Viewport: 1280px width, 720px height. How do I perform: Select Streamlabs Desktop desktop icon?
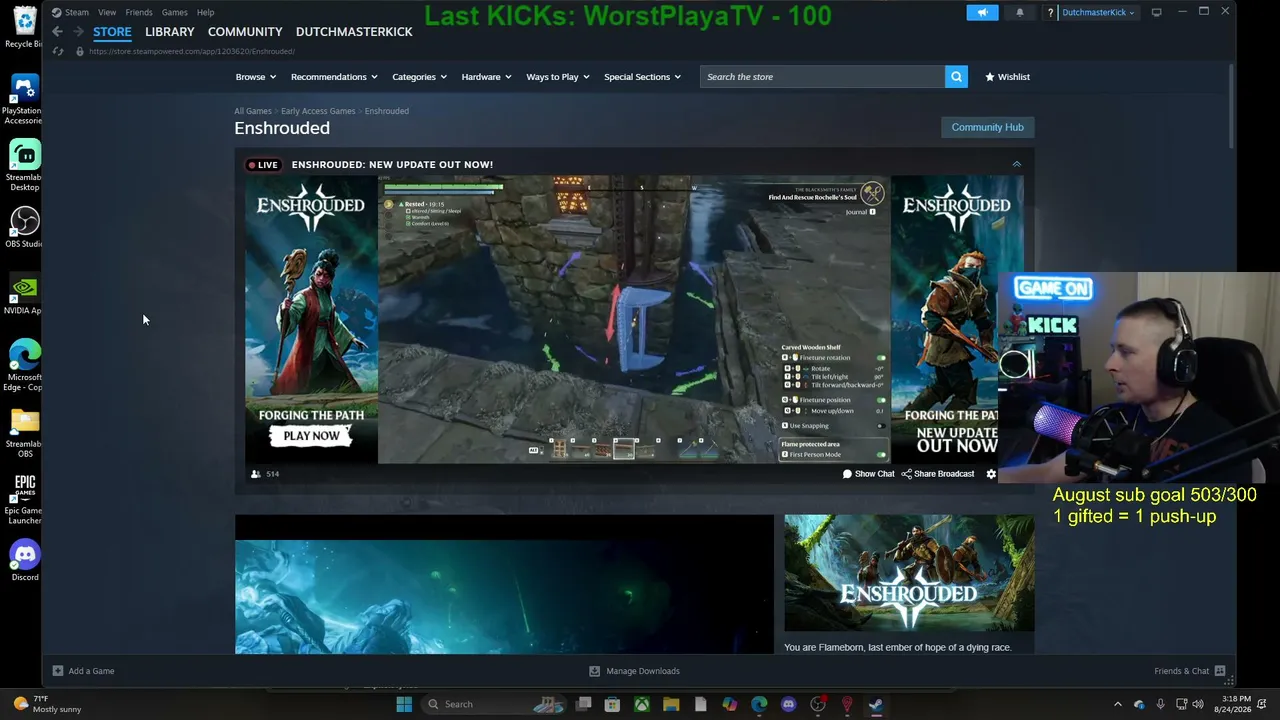click(24, 166)
